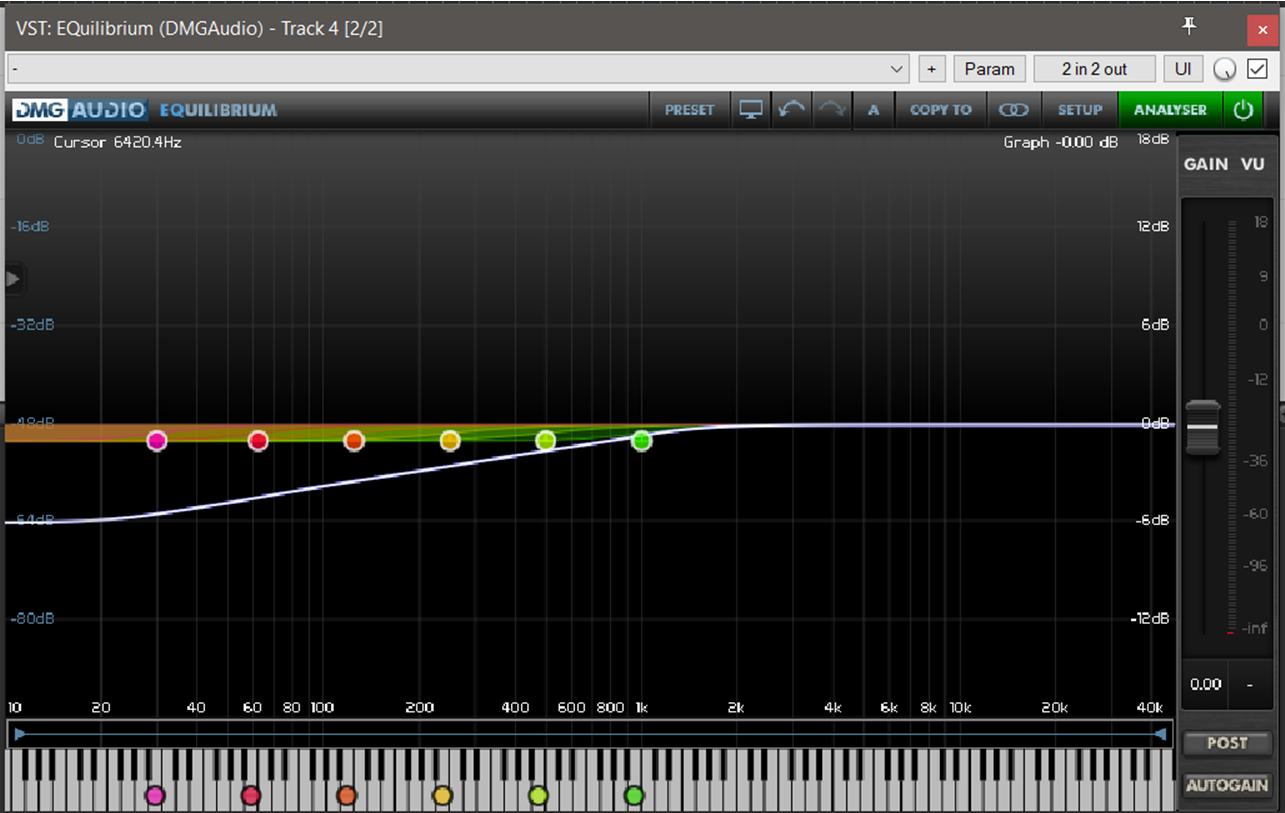Screen dimensions: 1285x813
Task: Click the "1k" frequency label
Action: [x=642, y=708]
